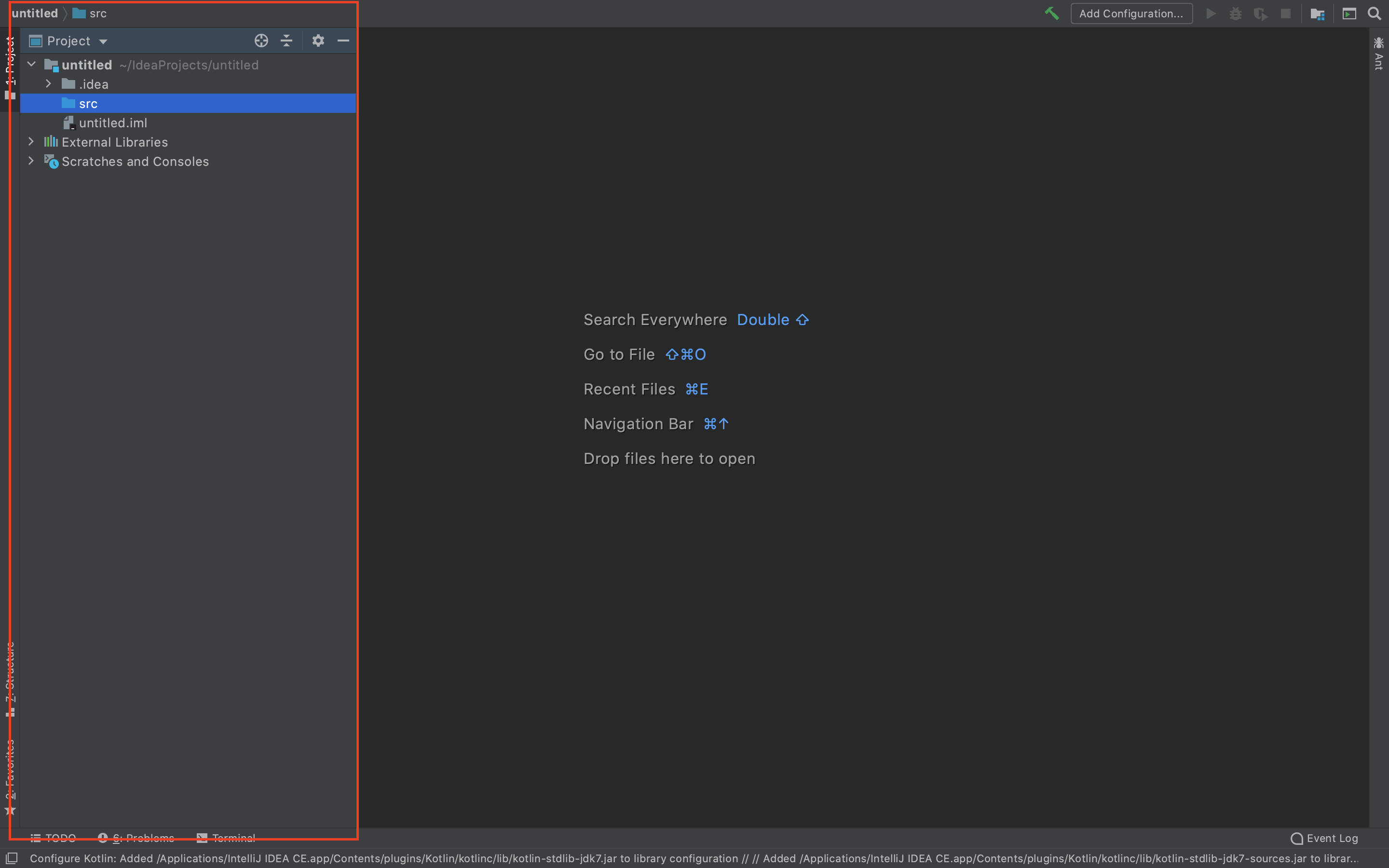
Task: Click the Collapse All icon in Project panel
Action: pos(286,41)
